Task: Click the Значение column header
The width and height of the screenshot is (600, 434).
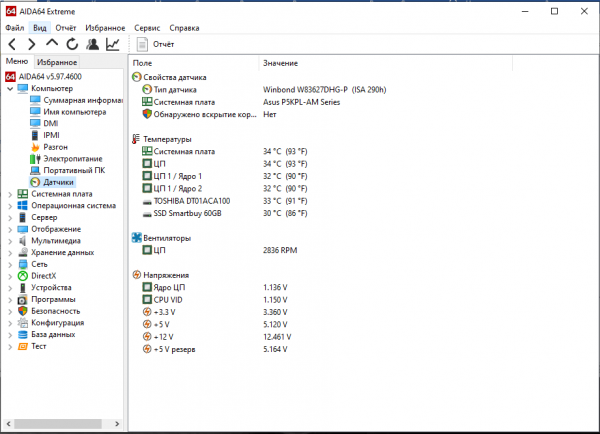Action: pyautogui.click(x=386, y=63)
